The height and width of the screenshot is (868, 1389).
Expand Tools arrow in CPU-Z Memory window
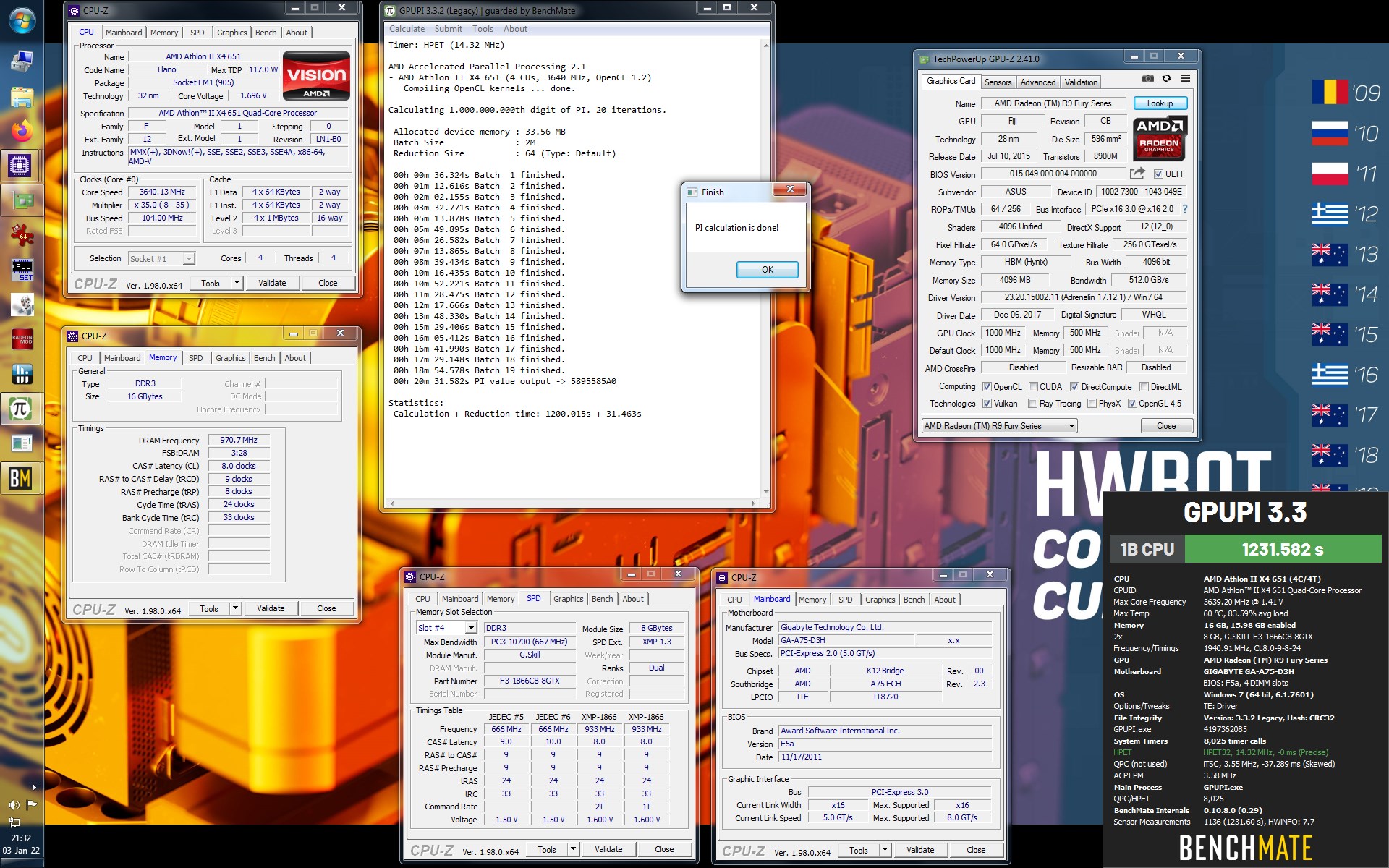pyautogui.click(x=235, y=608)
